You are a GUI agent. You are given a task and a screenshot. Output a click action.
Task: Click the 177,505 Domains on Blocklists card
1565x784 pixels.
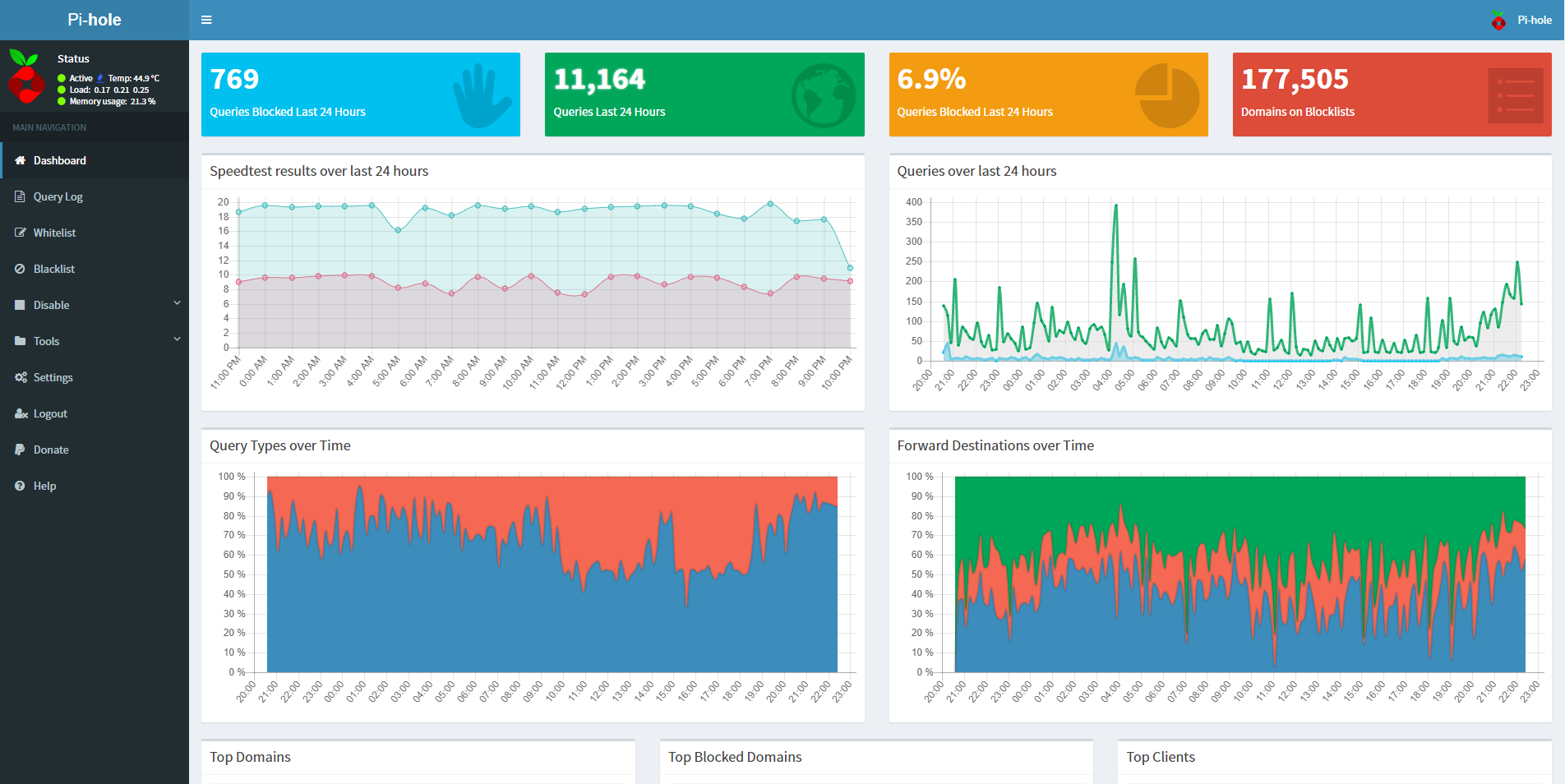point(1392,95)
